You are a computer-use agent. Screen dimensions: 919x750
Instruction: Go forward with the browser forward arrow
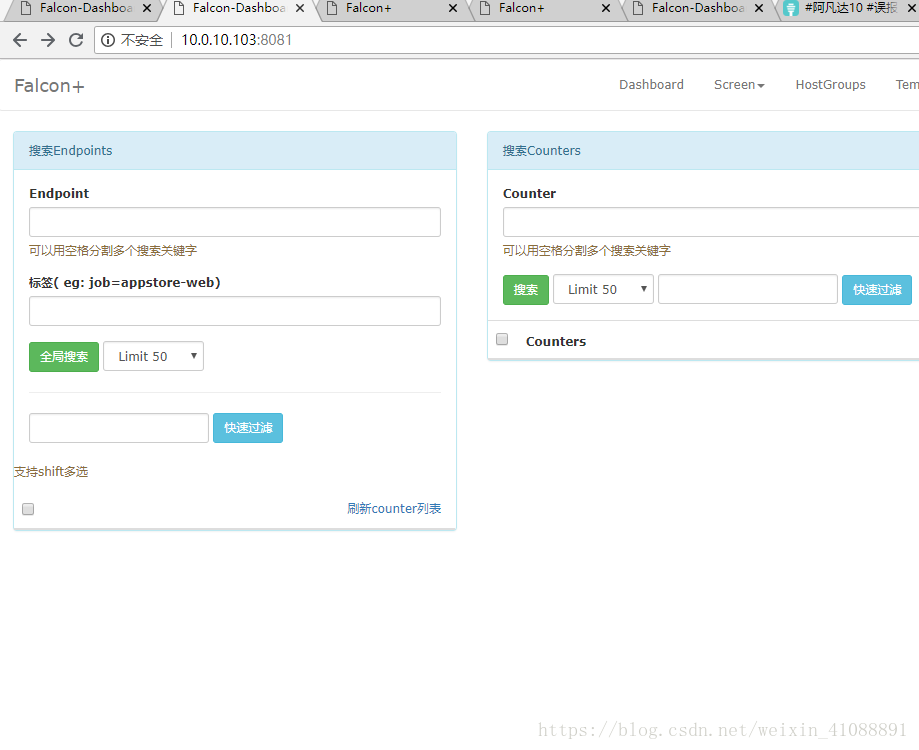pos(48,40)
